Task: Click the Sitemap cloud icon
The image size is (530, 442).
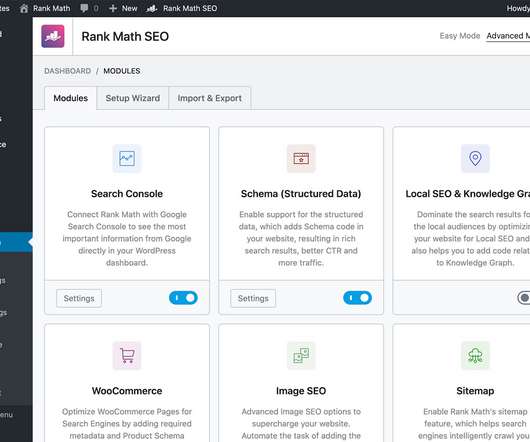Action: click(475, 355)
